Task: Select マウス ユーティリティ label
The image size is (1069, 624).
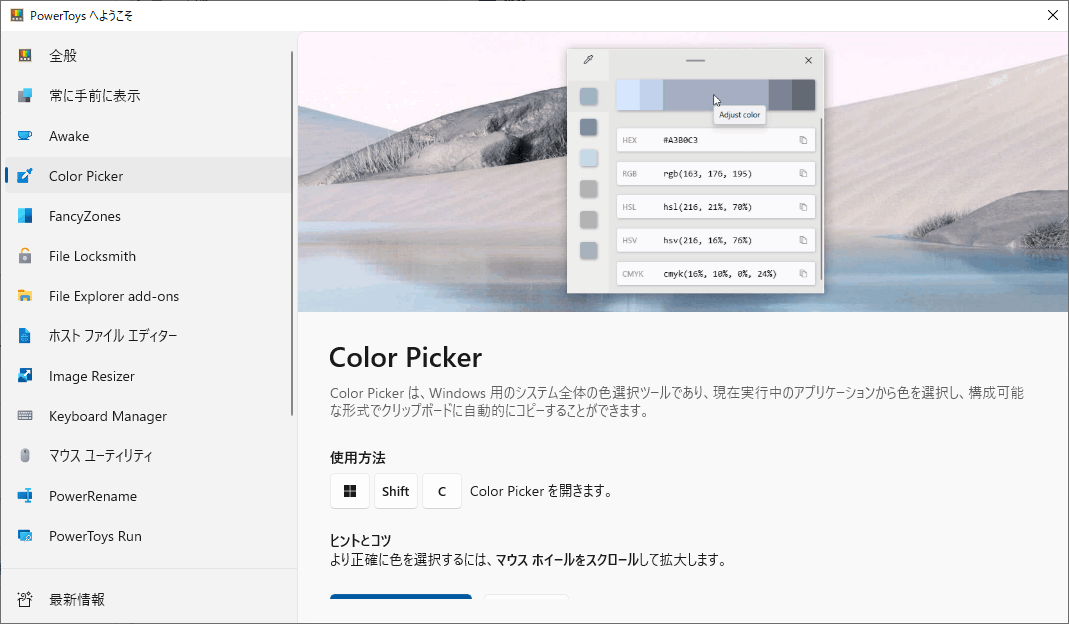Action: [101, 456]
